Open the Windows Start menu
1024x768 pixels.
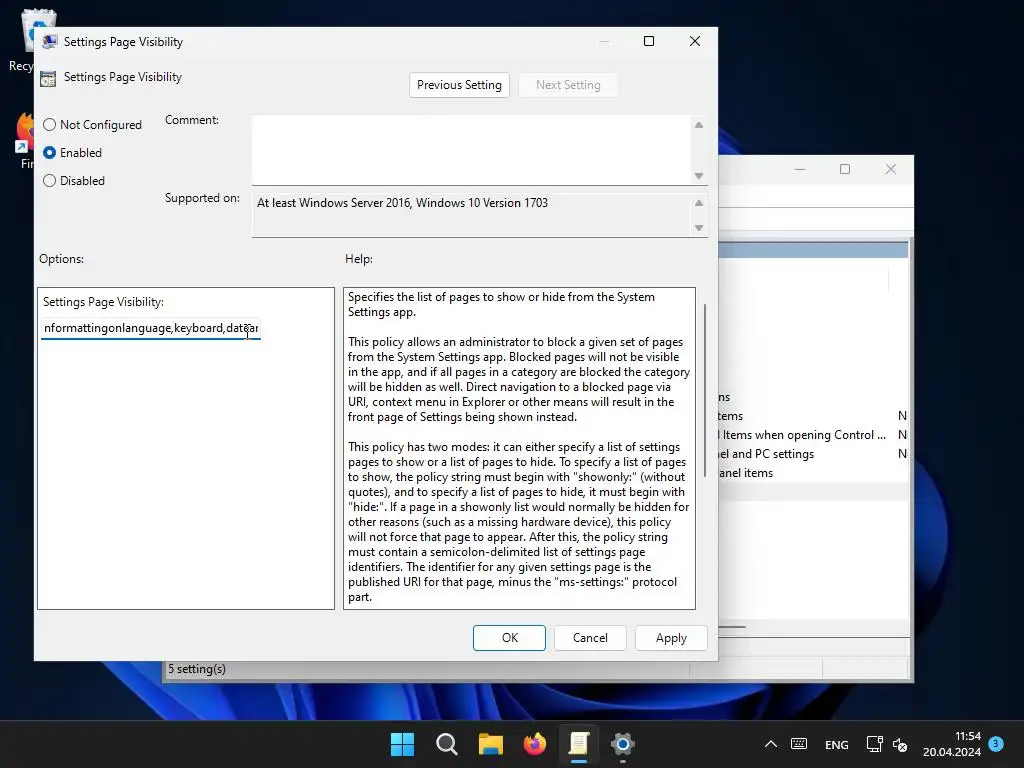pyautogui.click(x=402, y=744)
